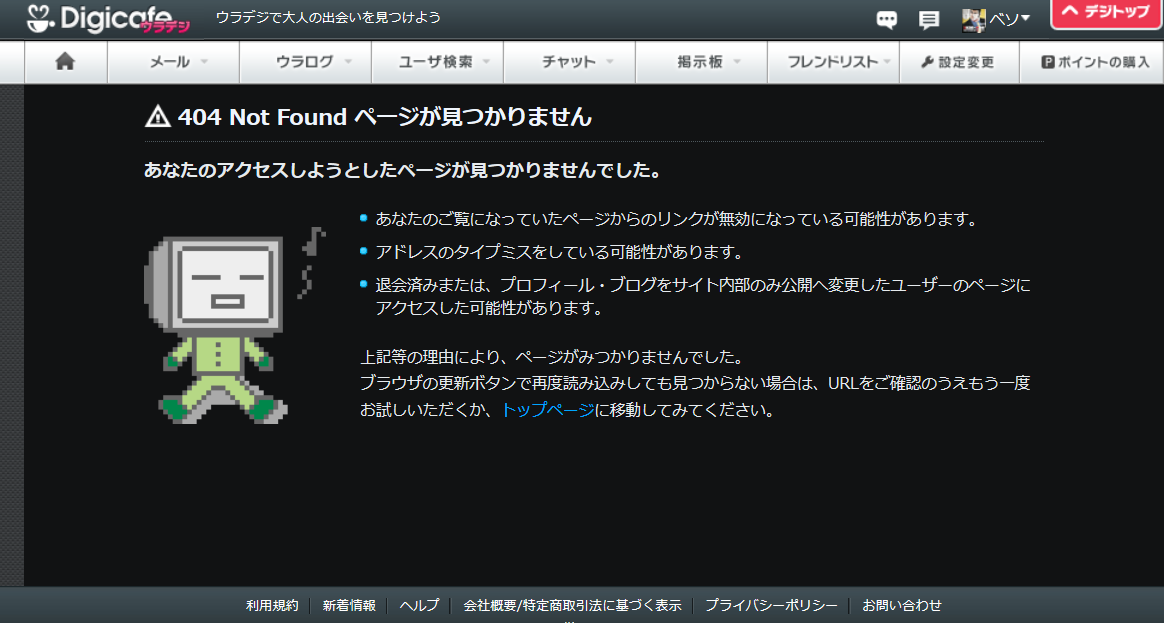Open the メール menu
This screenshot has width=1164, height=623.
click(x=170, y=62)
